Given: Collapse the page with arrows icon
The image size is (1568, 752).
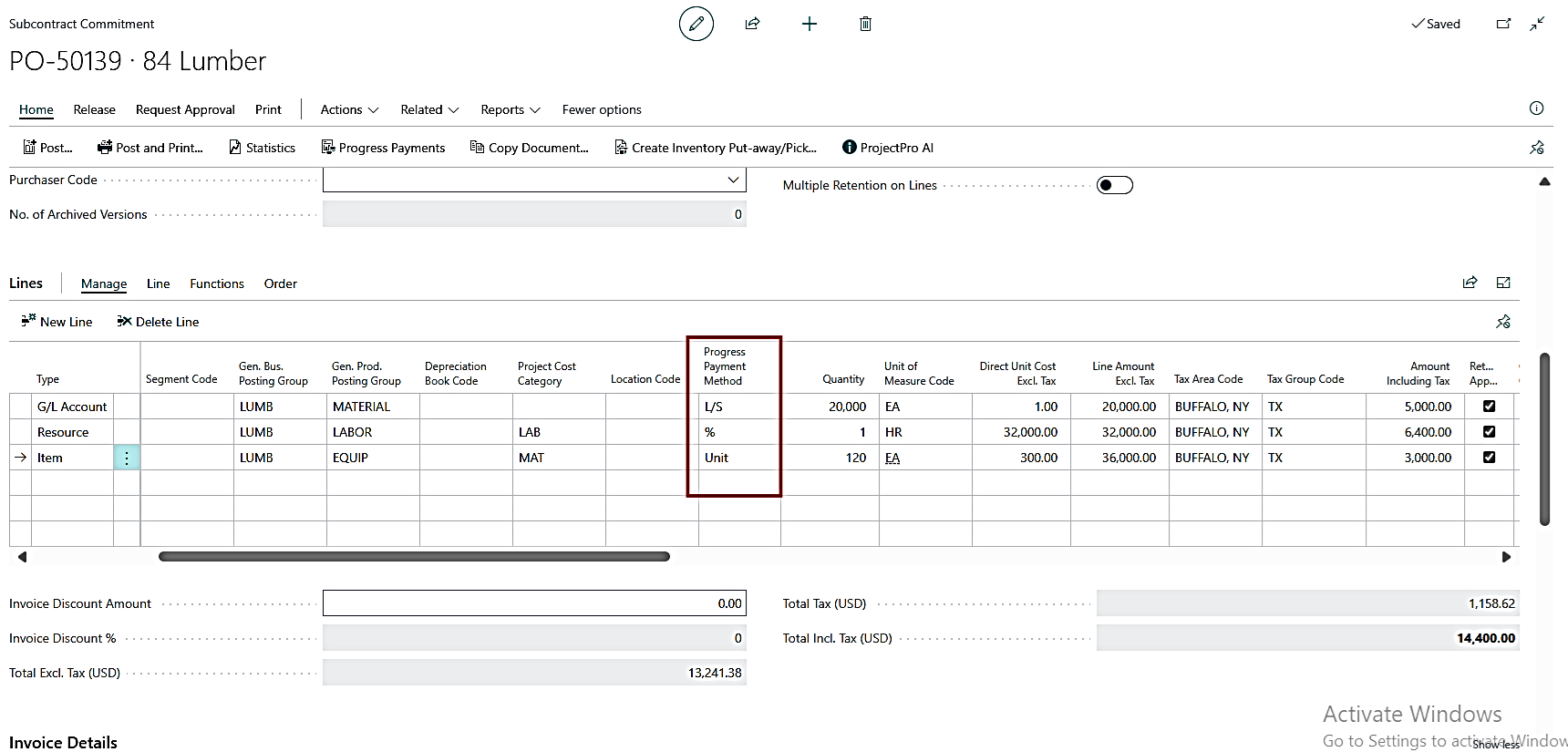Looking at the screenshot, I should (1537, 24).
